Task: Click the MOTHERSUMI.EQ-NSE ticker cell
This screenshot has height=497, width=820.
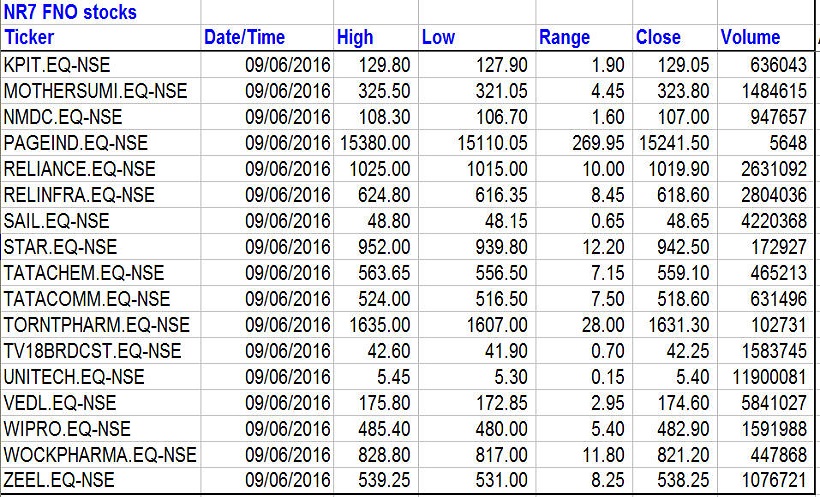Action: pyautogui.click(x=95, y=91)
